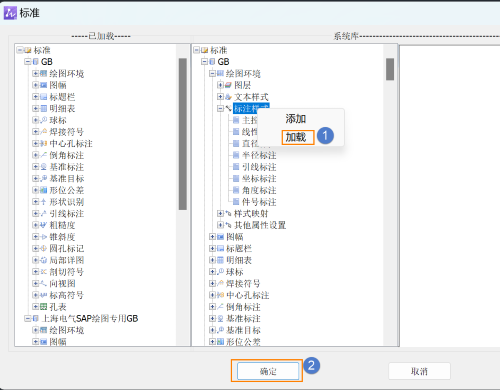Click the 半径标注 icon in system library tree
Screen dimensions: 500x390
(236, 155)
